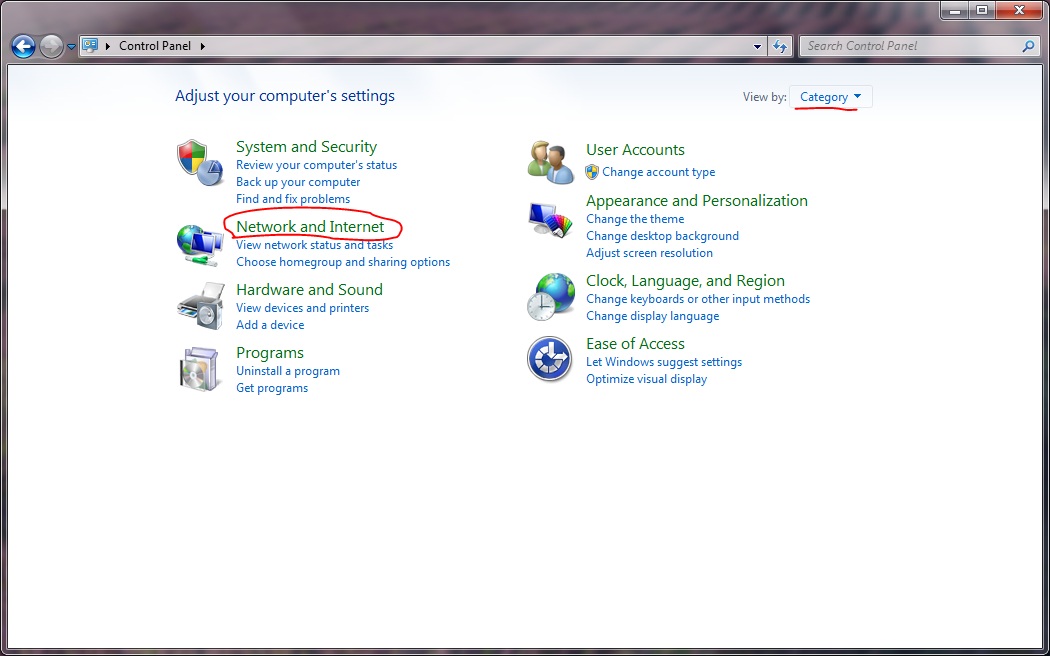This screenshot has width=1050, height=656.
Task: Open Ease of Access heading
Action: coord(635,344)
